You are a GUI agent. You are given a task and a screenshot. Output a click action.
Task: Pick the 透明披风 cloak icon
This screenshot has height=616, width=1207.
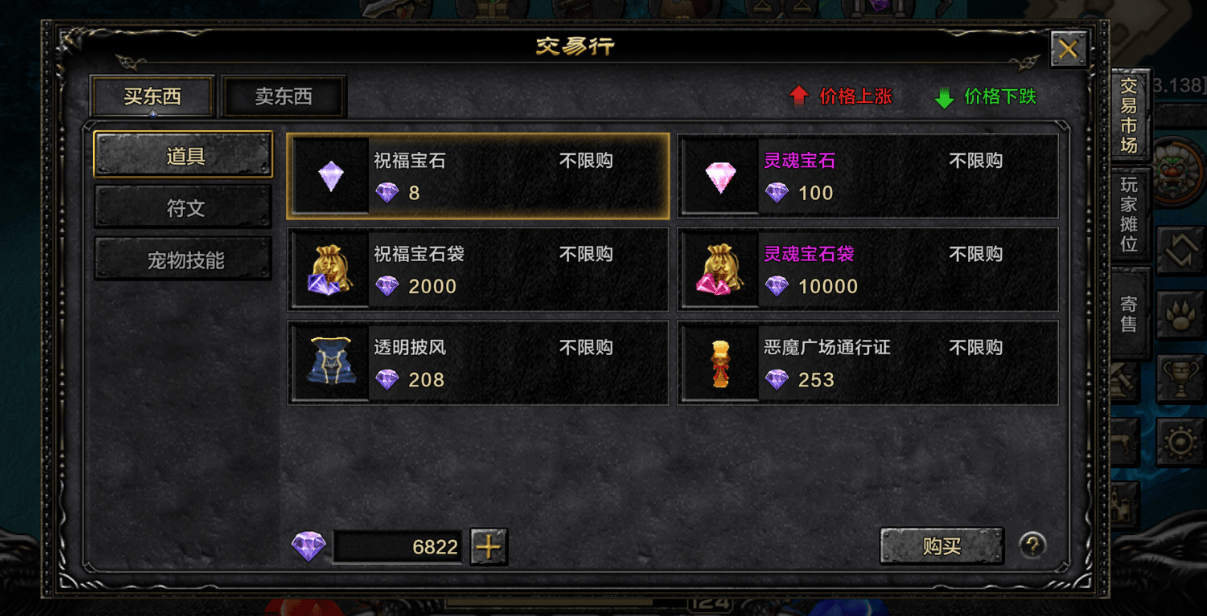pos(331,363)
